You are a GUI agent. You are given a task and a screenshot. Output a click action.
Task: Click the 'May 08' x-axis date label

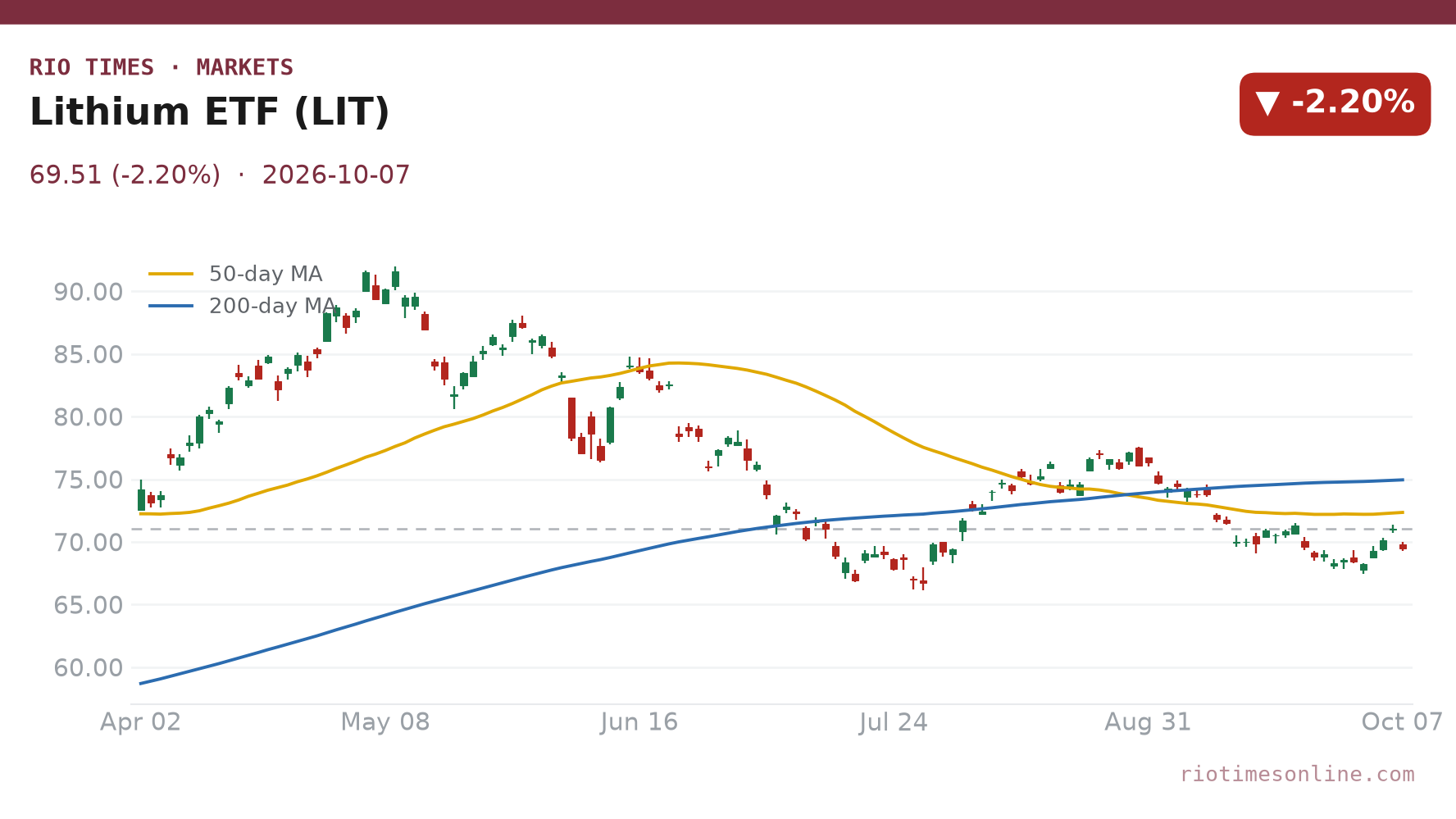click(385, 722)
